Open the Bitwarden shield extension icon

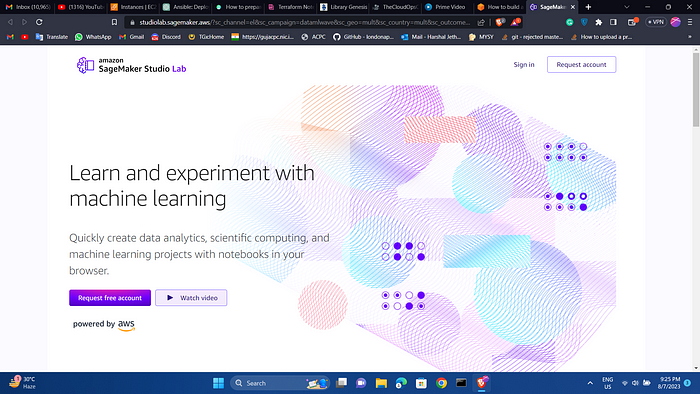pos(584,22)
